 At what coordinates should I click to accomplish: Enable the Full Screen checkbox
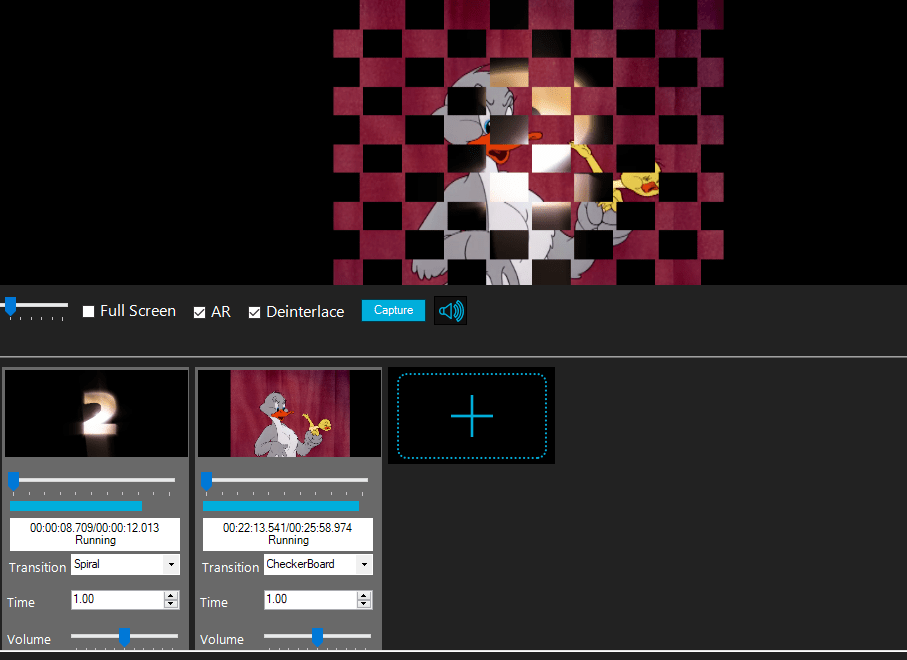click(89, 312)
